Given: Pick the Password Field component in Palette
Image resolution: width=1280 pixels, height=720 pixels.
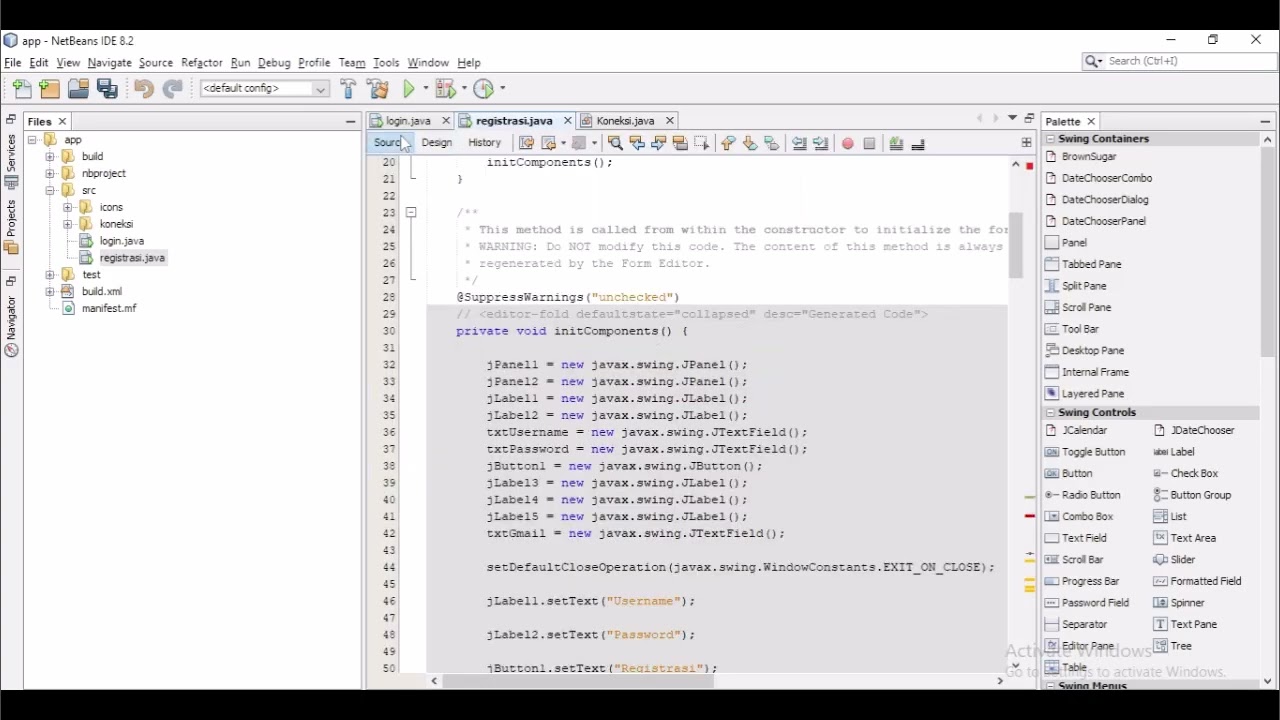Looking at the screenshot, I should point(1088,604).
